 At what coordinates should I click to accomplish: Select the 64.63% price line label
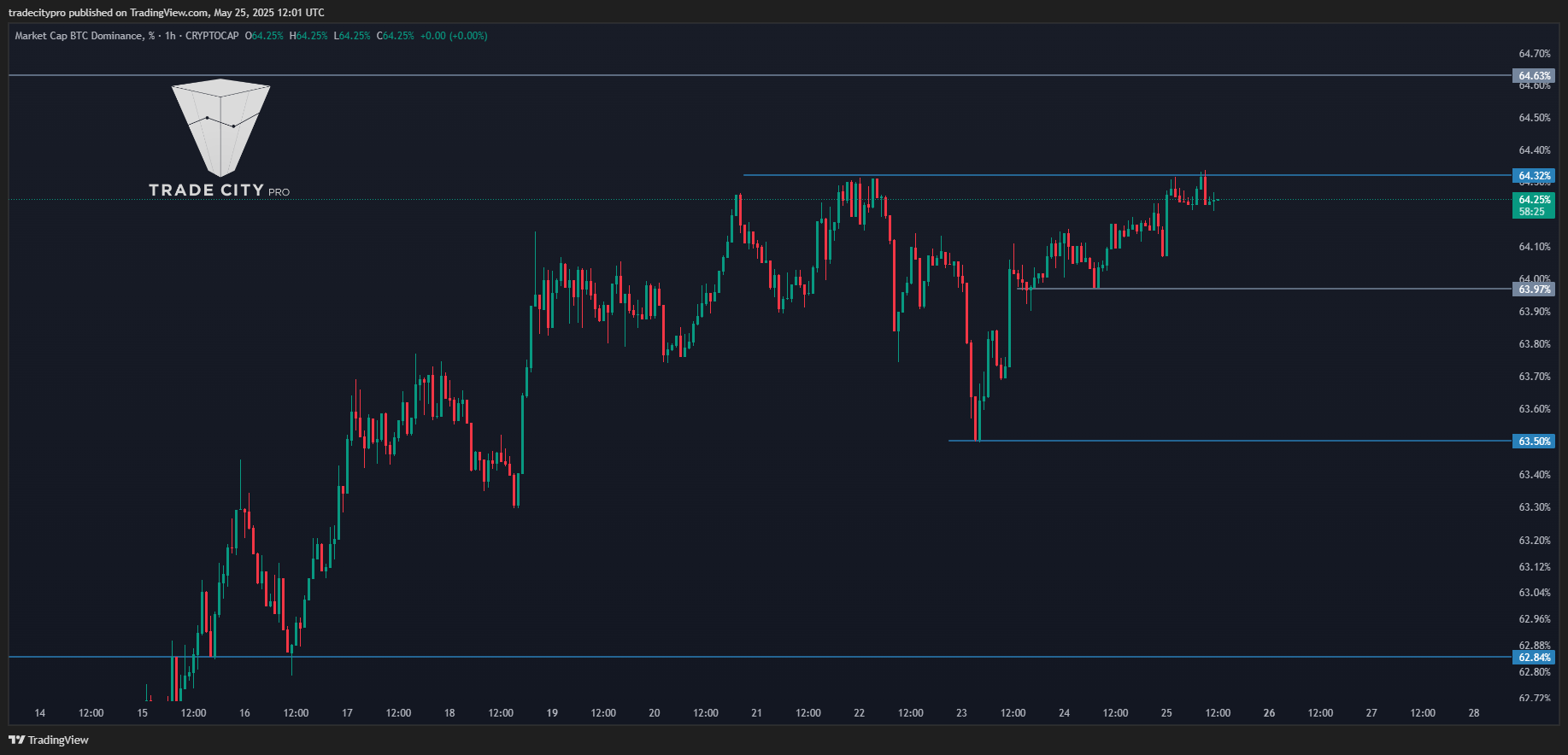tap(1535, 76)
